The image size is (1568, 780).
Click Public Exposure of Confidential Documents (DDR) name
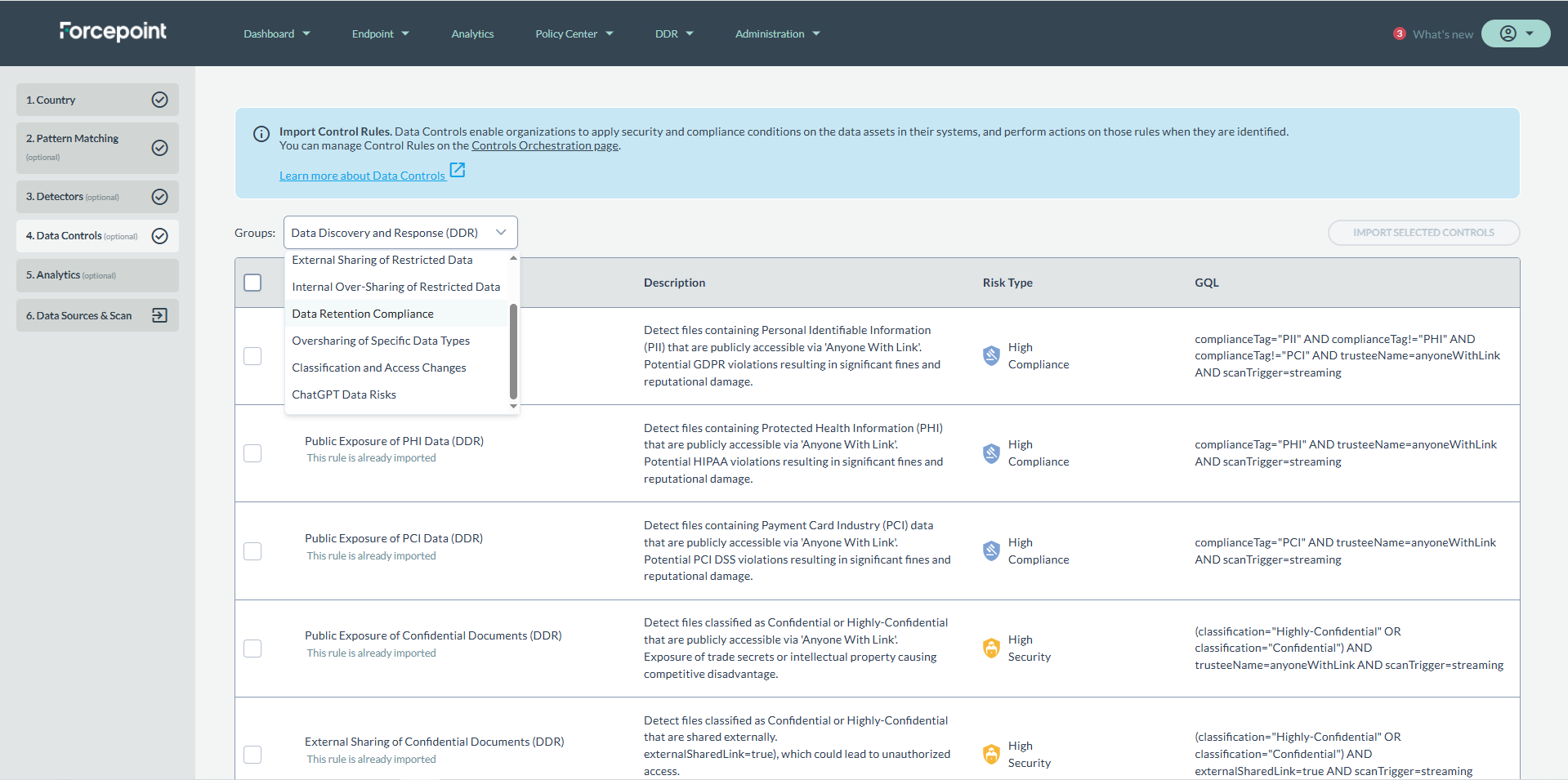[x=433, y=635]
